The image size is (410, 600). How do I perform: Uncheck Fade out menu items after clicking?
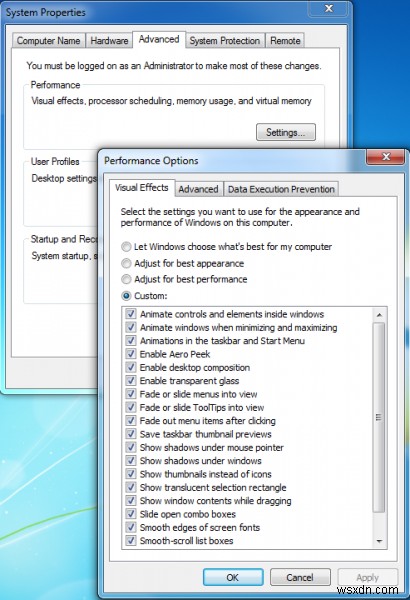131,421
